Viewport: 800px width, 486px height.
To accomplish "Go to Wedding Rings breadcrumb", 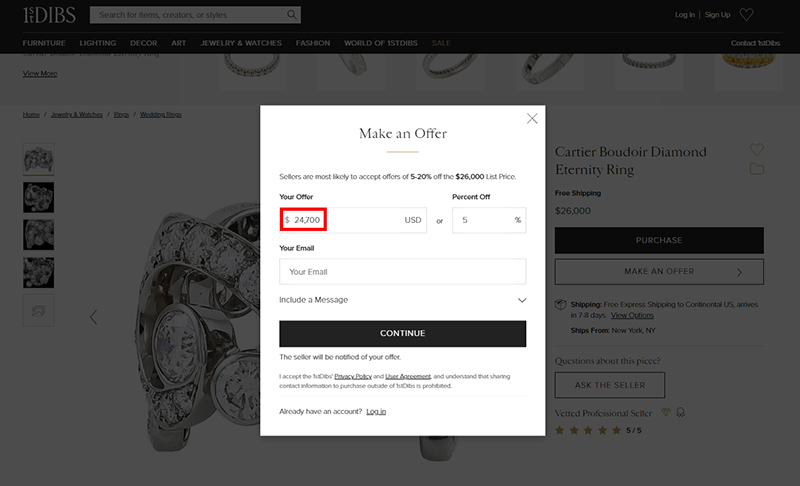I will pyautogui.click(x=161, y=114).
